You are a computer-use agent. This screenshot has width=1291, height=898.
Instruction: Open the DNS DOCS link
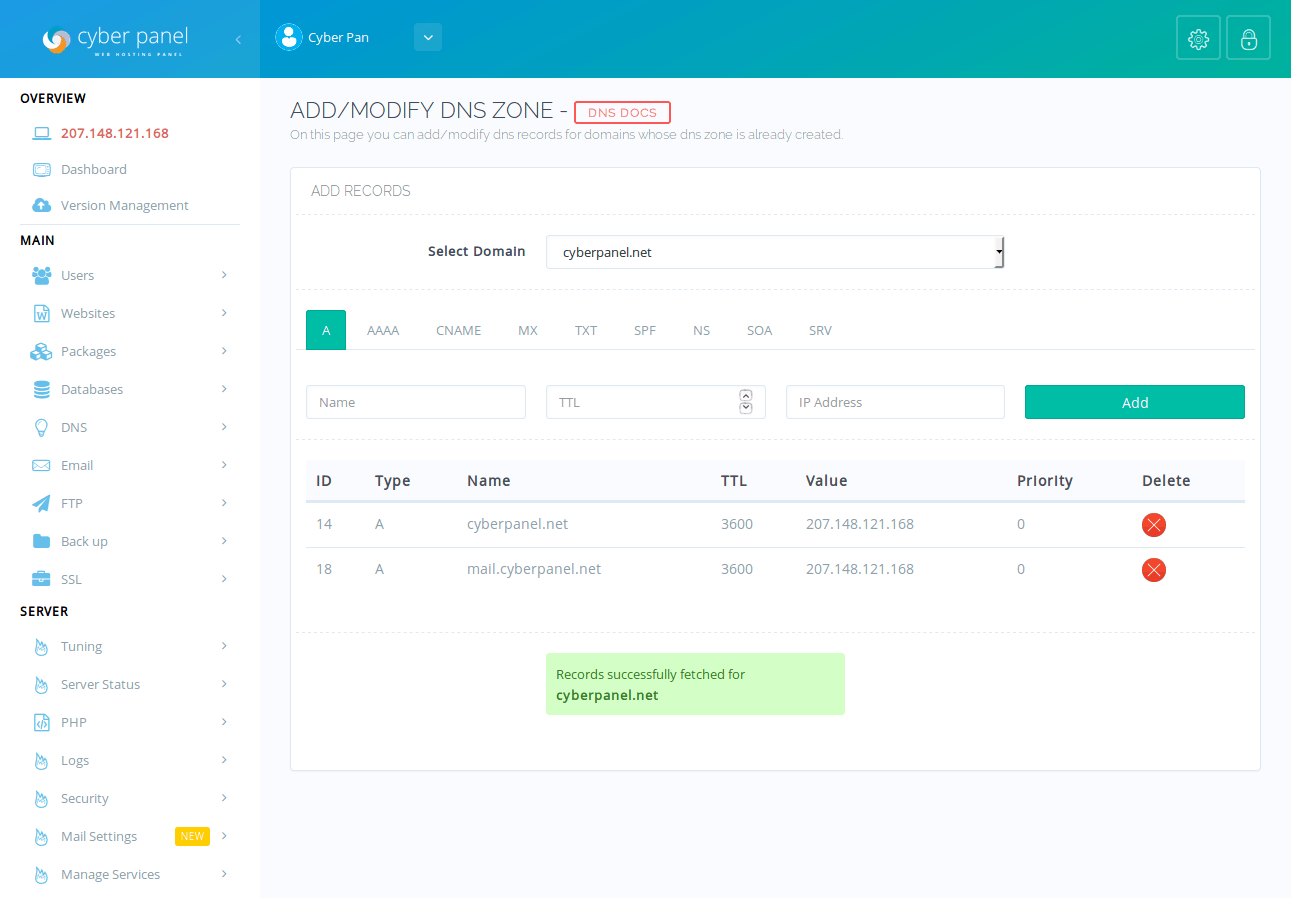click(622, 112)
